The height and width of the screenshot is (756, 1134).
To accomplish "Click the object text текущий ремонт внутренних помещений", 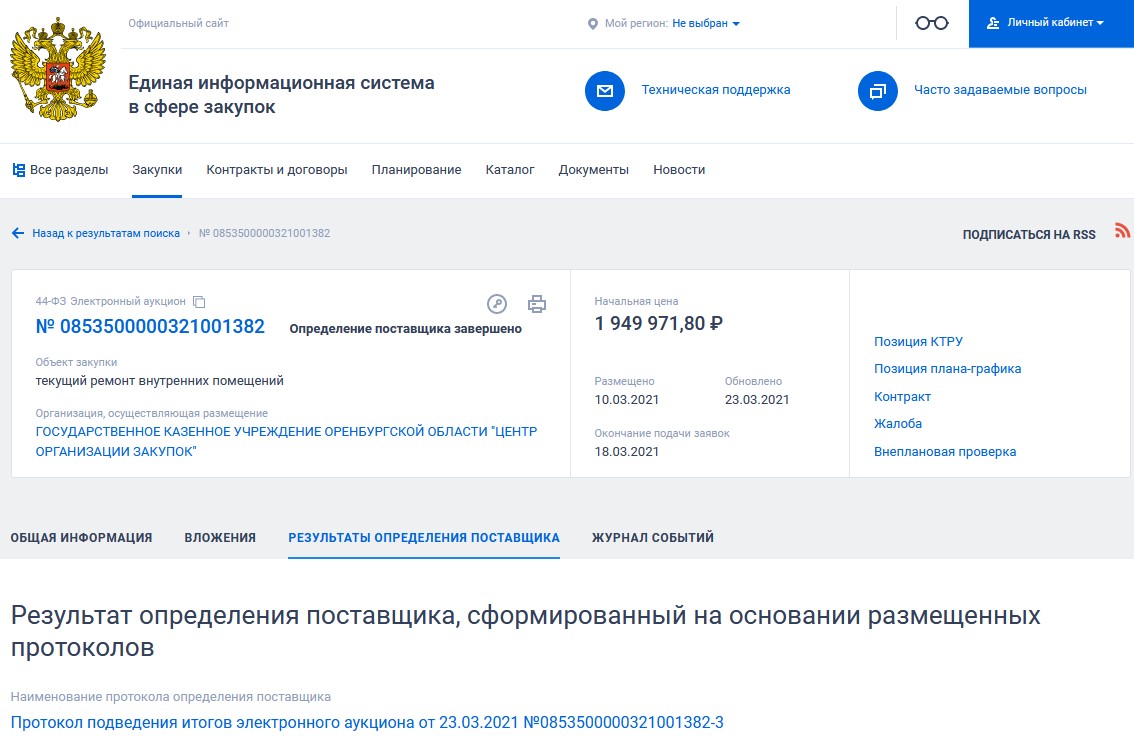I will click(x=160, y=381).
